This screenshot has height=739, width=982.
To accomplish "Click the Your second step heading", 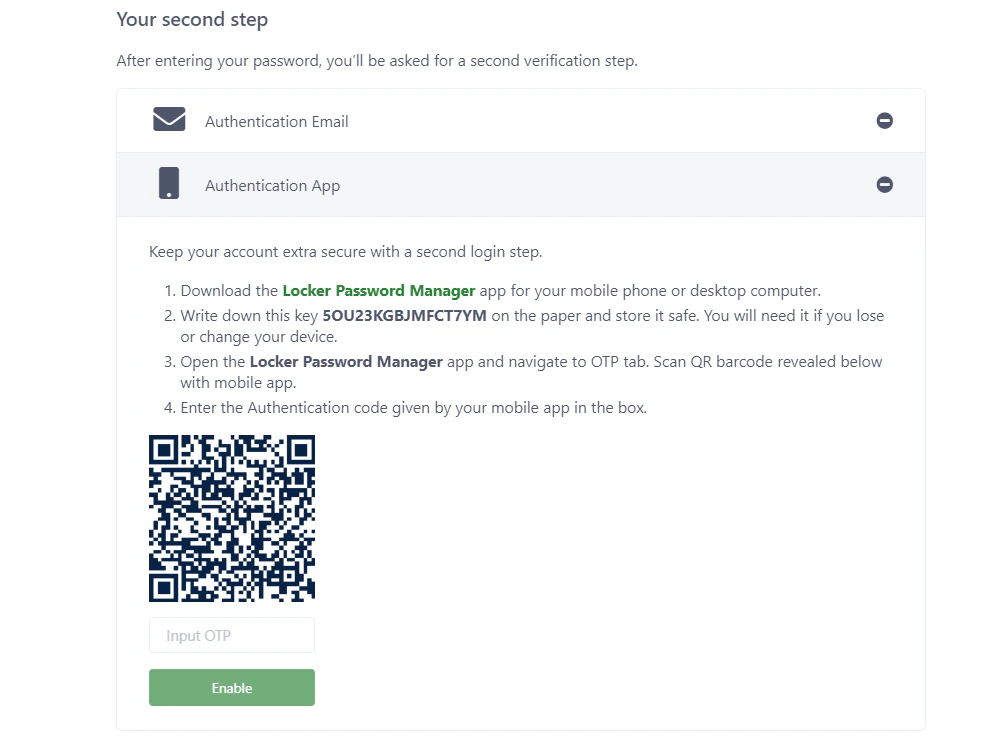I will (x=192, y=19).
